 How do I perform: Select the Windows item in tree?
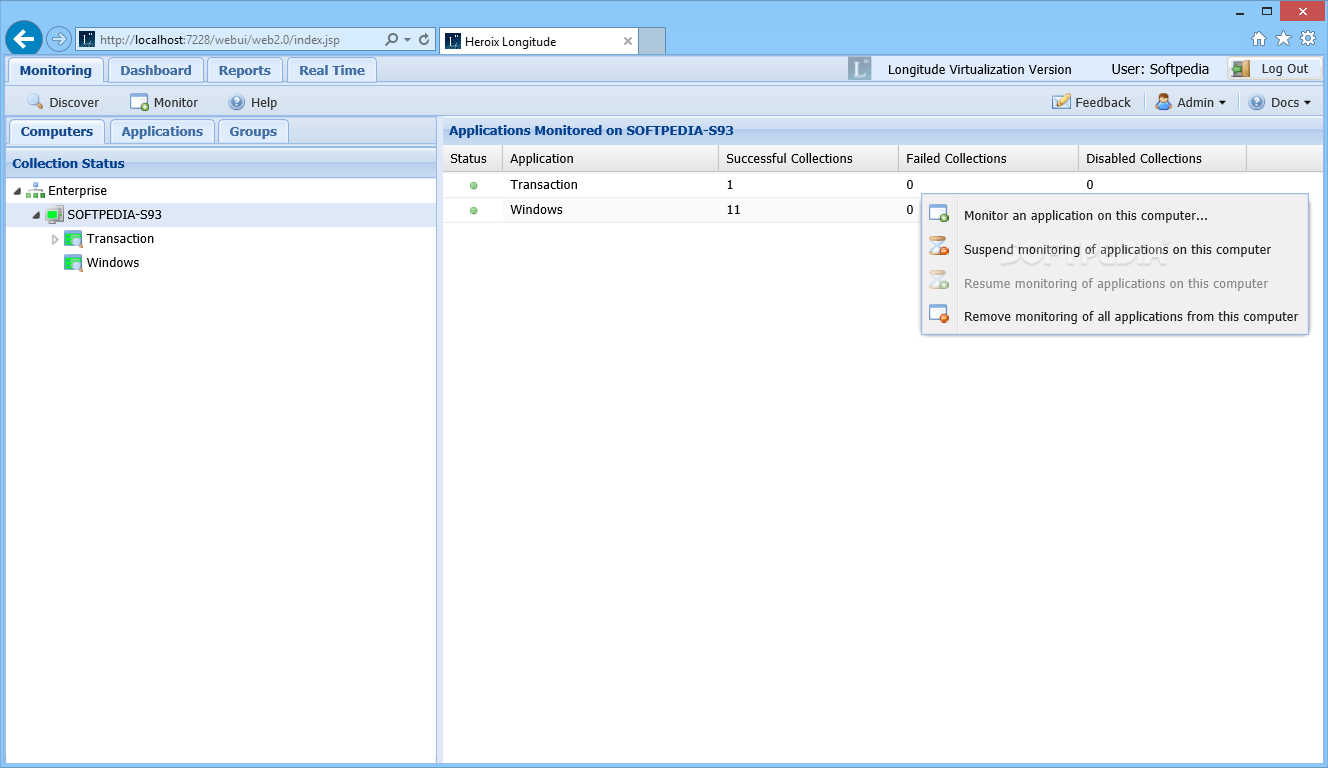pos(113,263)
